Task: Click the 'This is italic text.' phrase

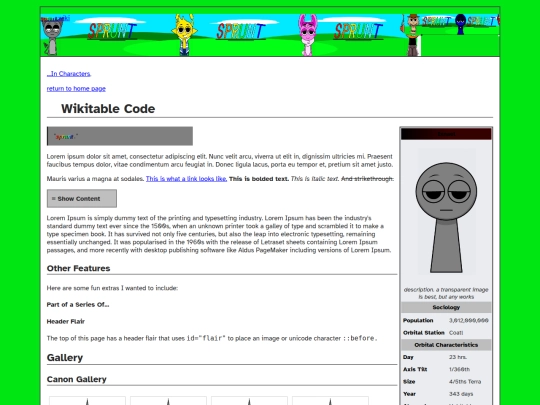Action: (315, 179)
